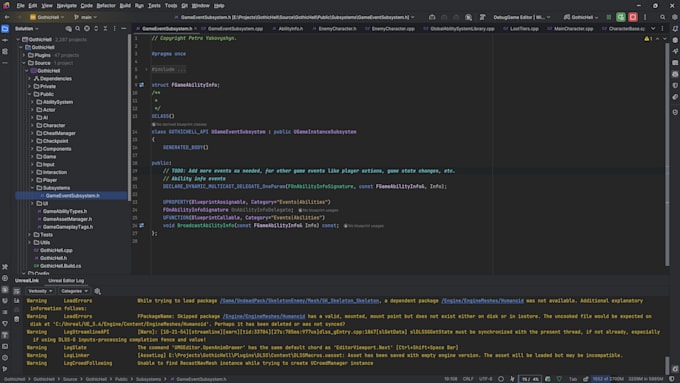Screen dimensions: 680x383
Task: Open the /Engine/EngineMeshes/Humanoid link in first warning
Action: (x=482, y=301)
